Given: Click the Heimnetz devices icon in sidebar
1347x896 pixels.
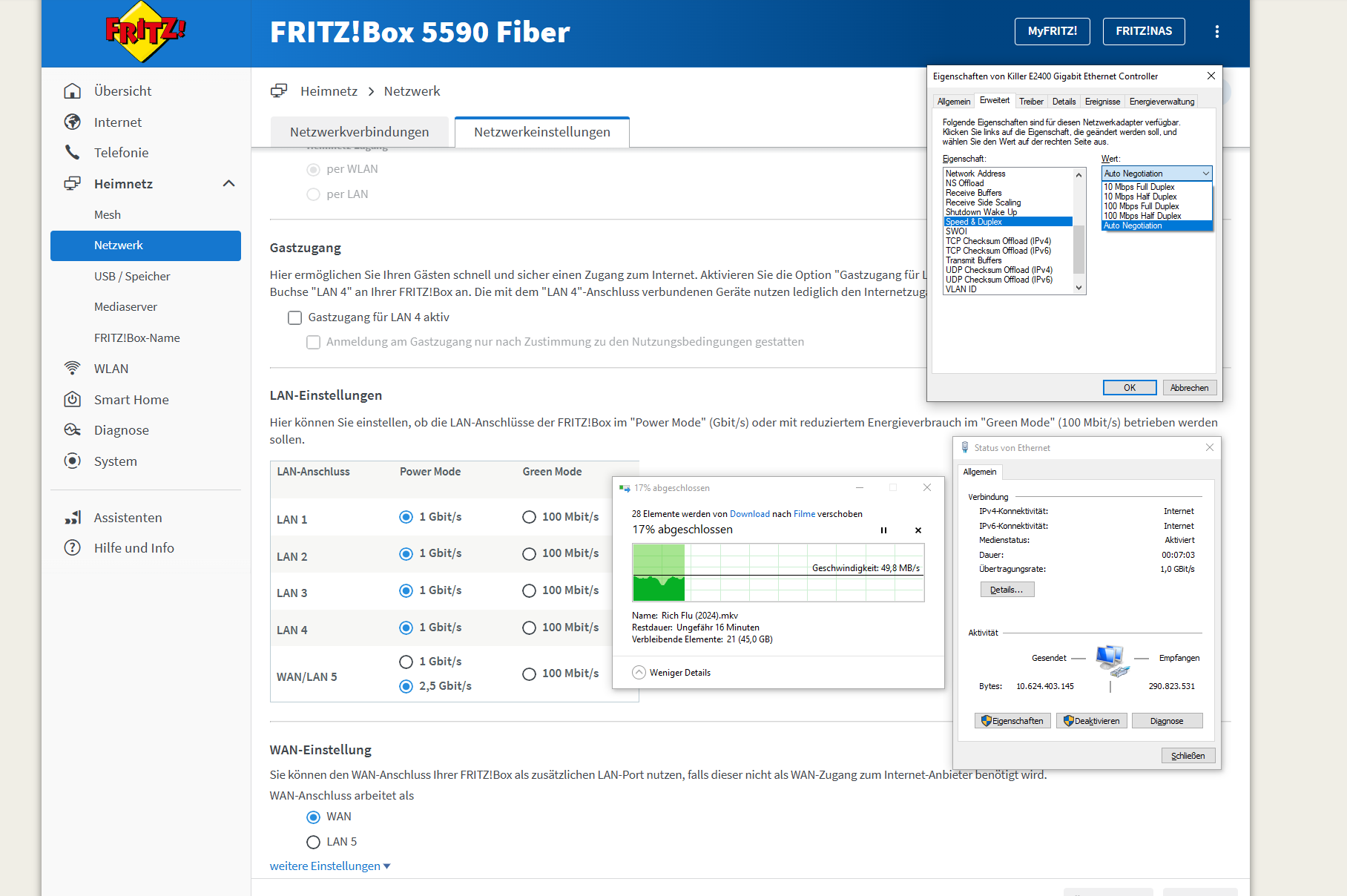Looking at the screenshot, I should pyautogui.click(x=72, y=183).
